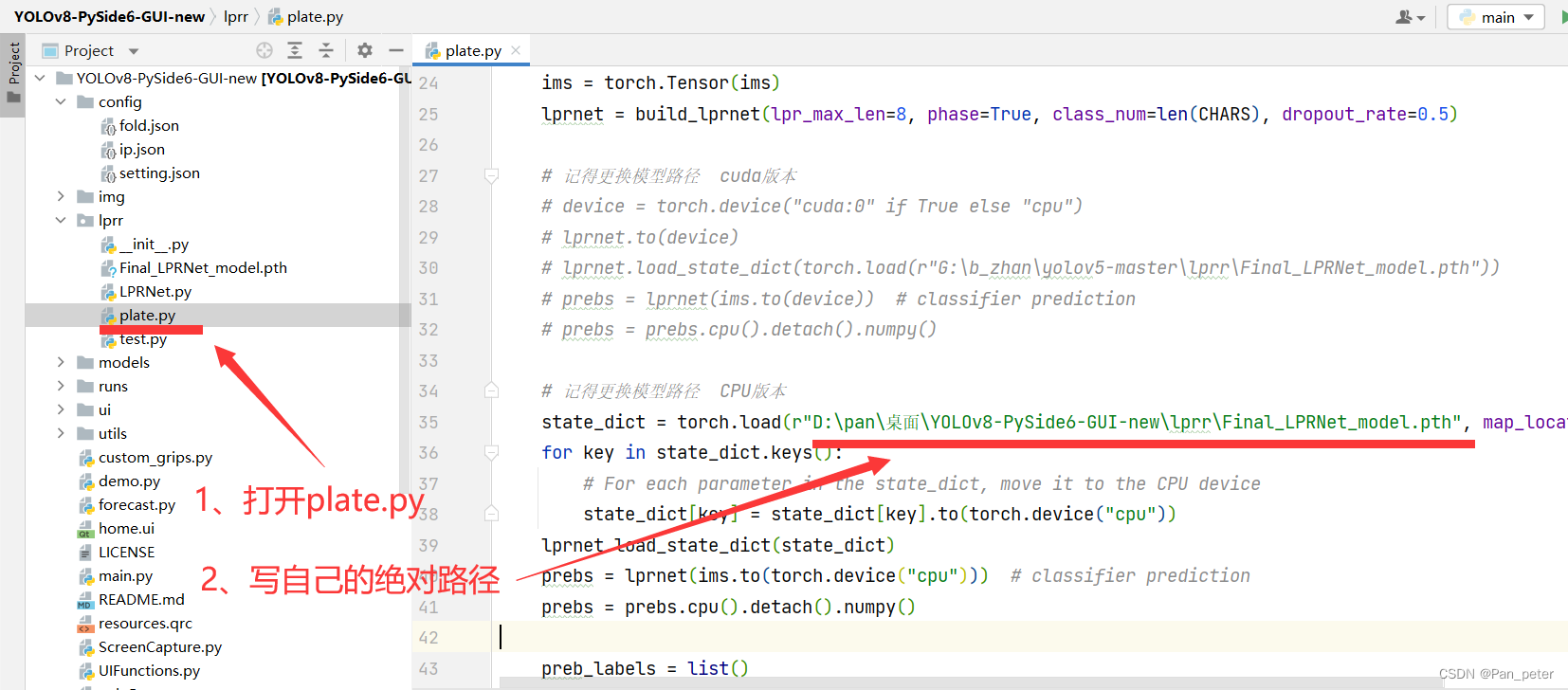This screenshot has height=690, width=1568.
Task: Select ip.json in project tree
Action: tap(142, 149)
